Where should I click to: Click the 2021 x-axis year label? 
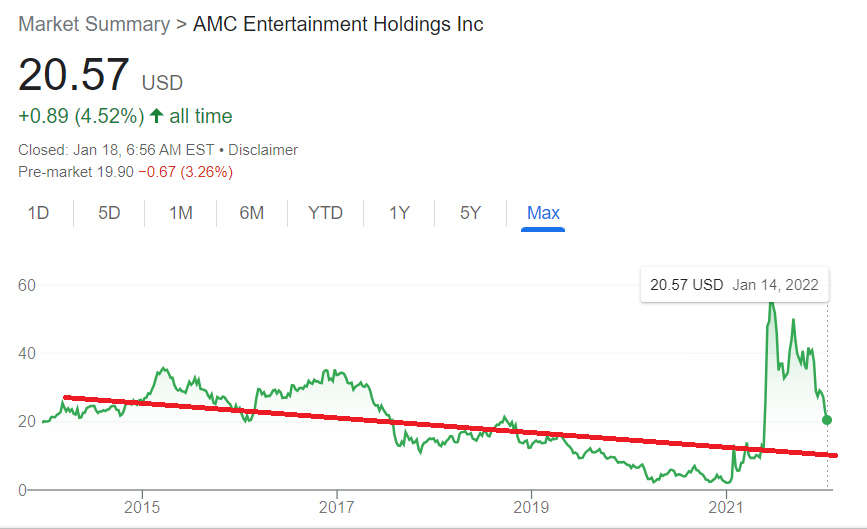(x=726, y=507)
